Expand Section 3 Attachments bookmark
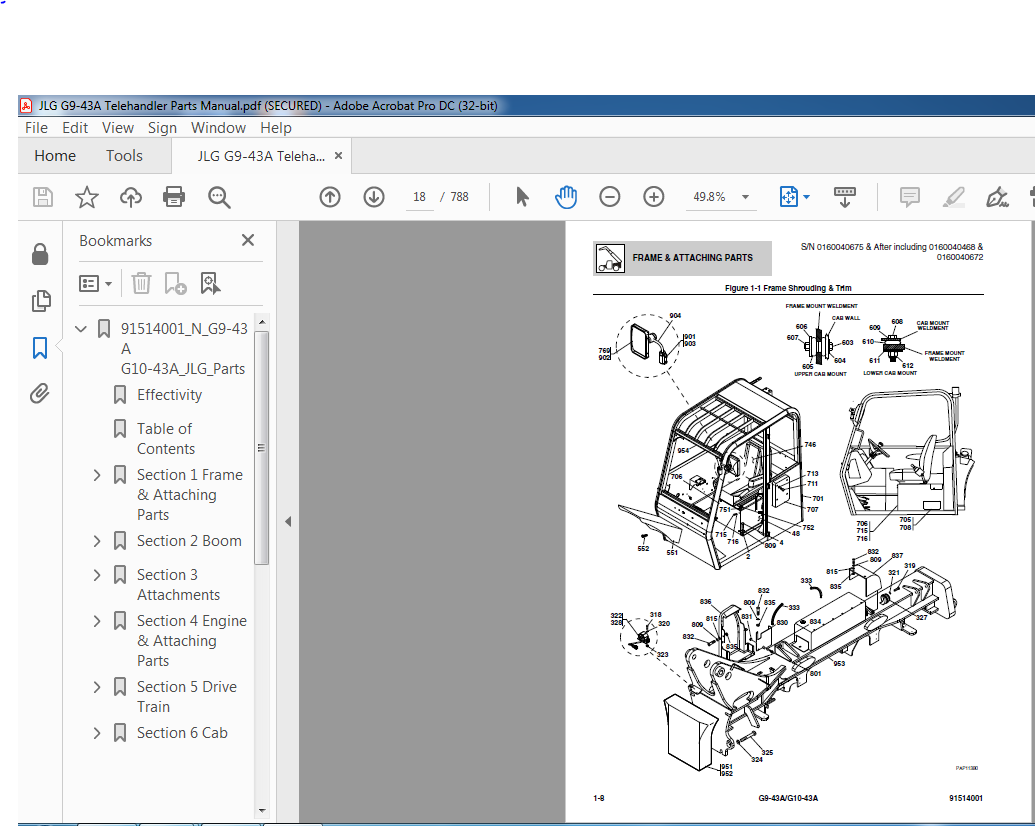Viewport: 1035px width, 826px height. pos(97,575)
